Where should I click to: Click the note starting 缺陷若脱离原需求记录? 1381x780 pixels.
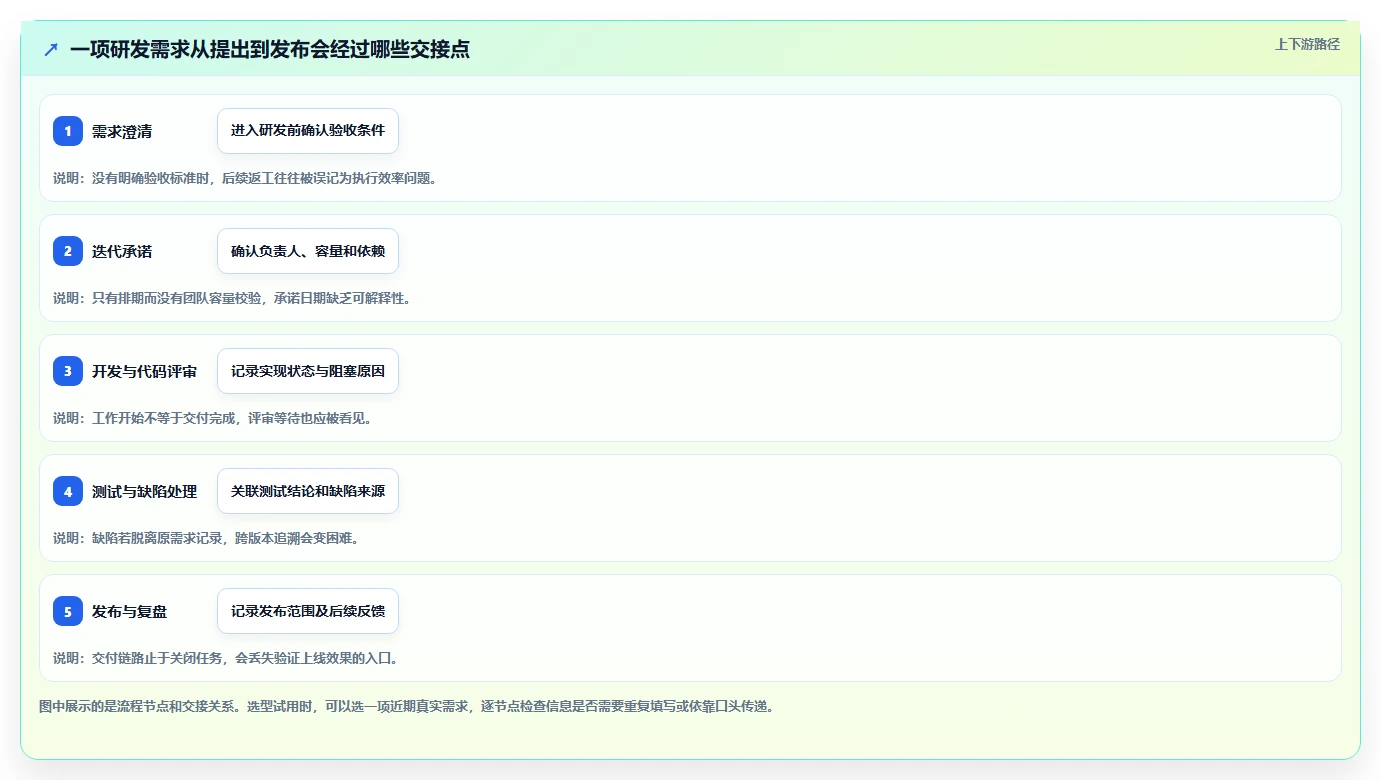pyautogui.click(x=206, y=538)
